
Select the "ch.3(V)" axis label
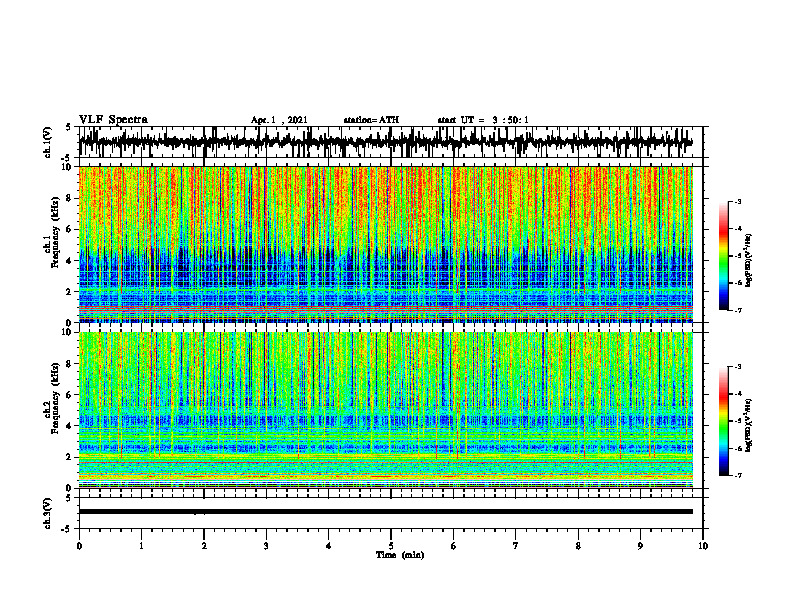pos(48,513)
